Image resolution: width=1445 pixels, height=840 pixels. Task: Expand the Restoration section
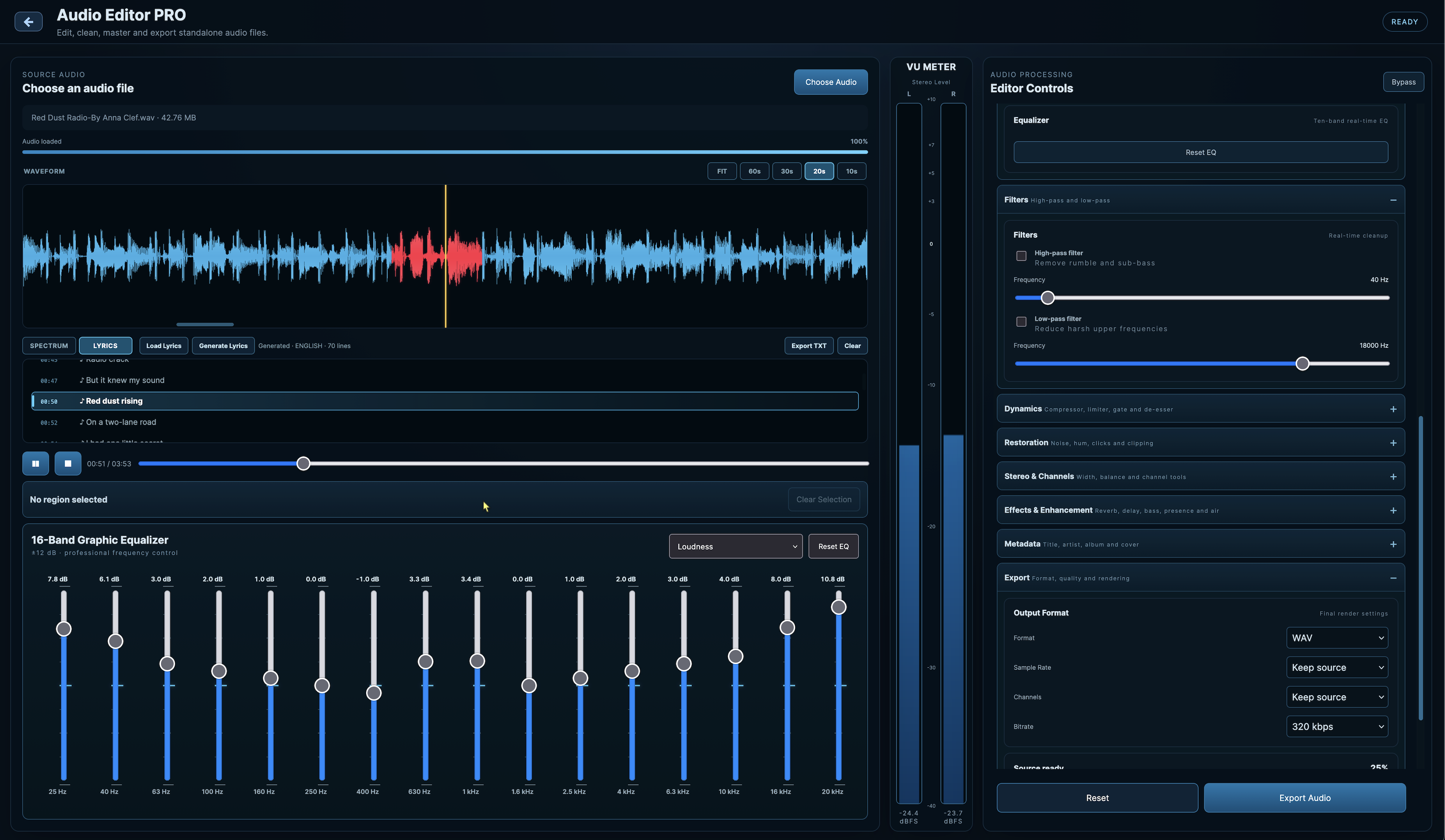(x=1200, y=443)
